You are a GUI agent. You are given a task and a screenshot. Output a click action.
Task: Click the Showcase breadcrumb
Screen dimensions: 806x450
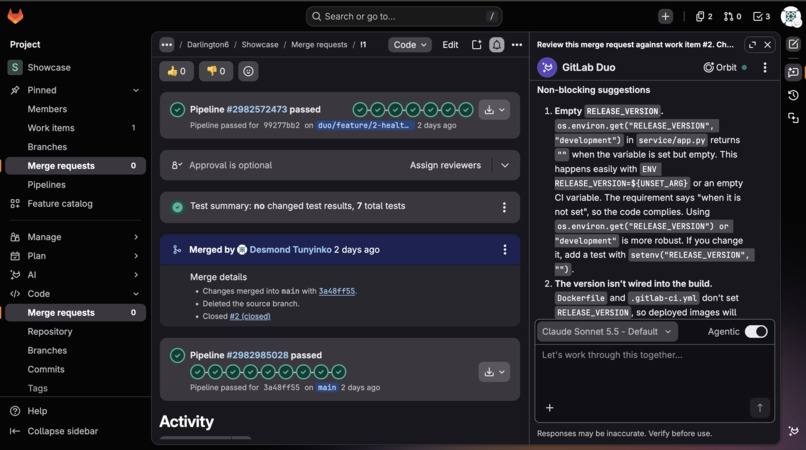click(260, 45)
